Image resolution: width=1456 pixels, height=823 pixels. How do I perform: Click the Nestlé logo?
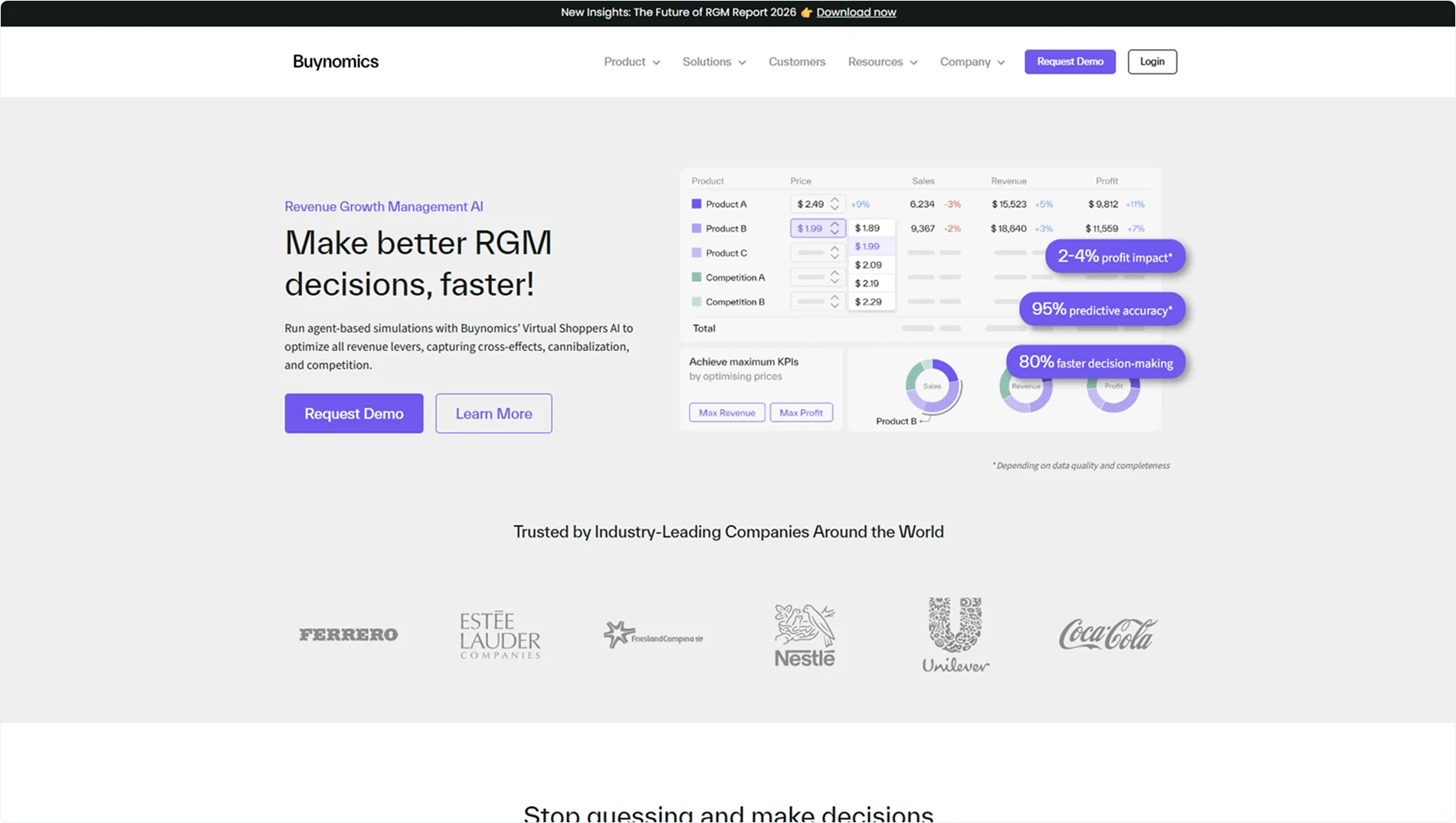pos(804,635)
